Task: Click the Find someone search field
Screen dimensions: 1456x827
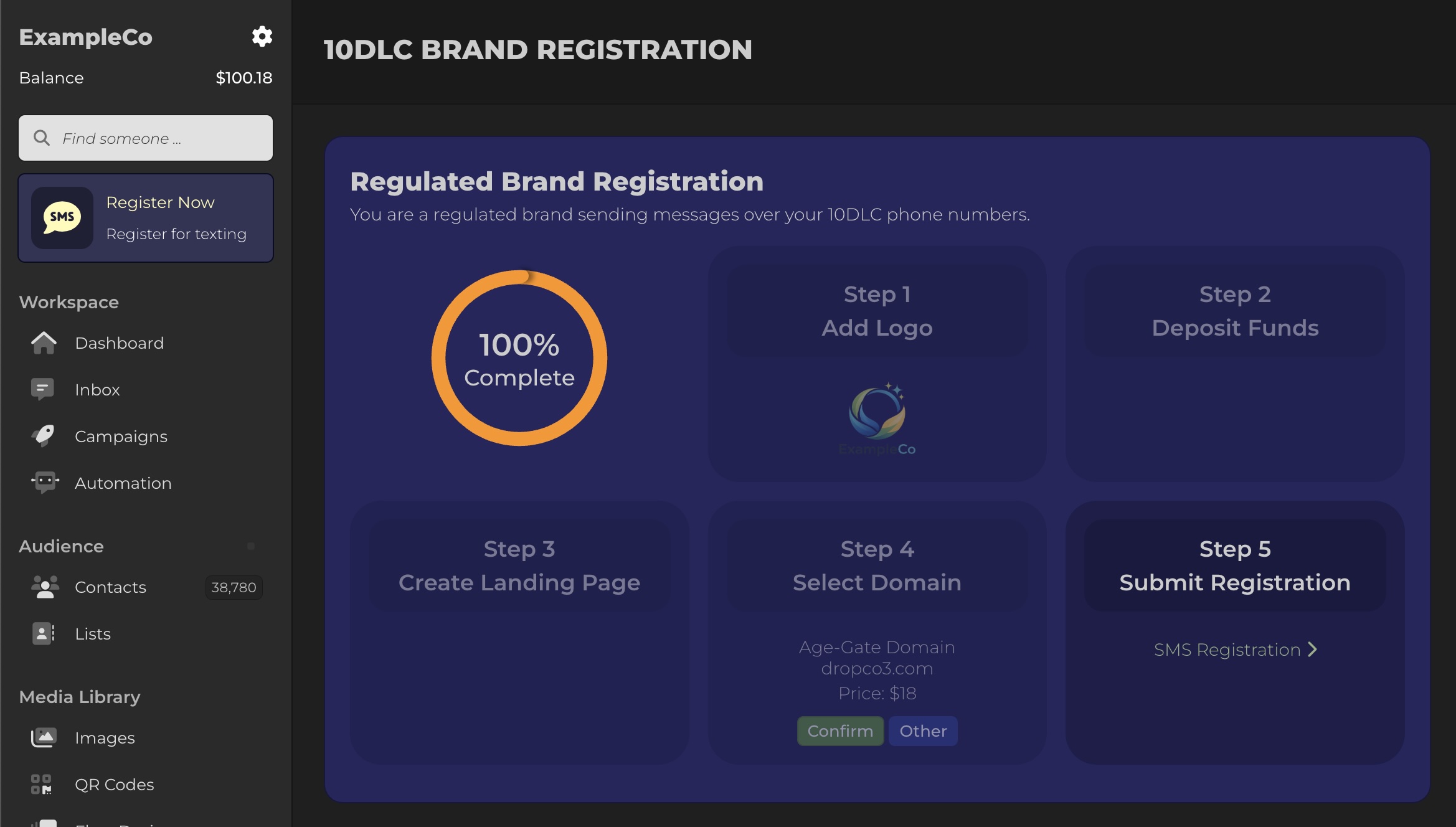Action: pyautogui.click(x=146, y=138)
